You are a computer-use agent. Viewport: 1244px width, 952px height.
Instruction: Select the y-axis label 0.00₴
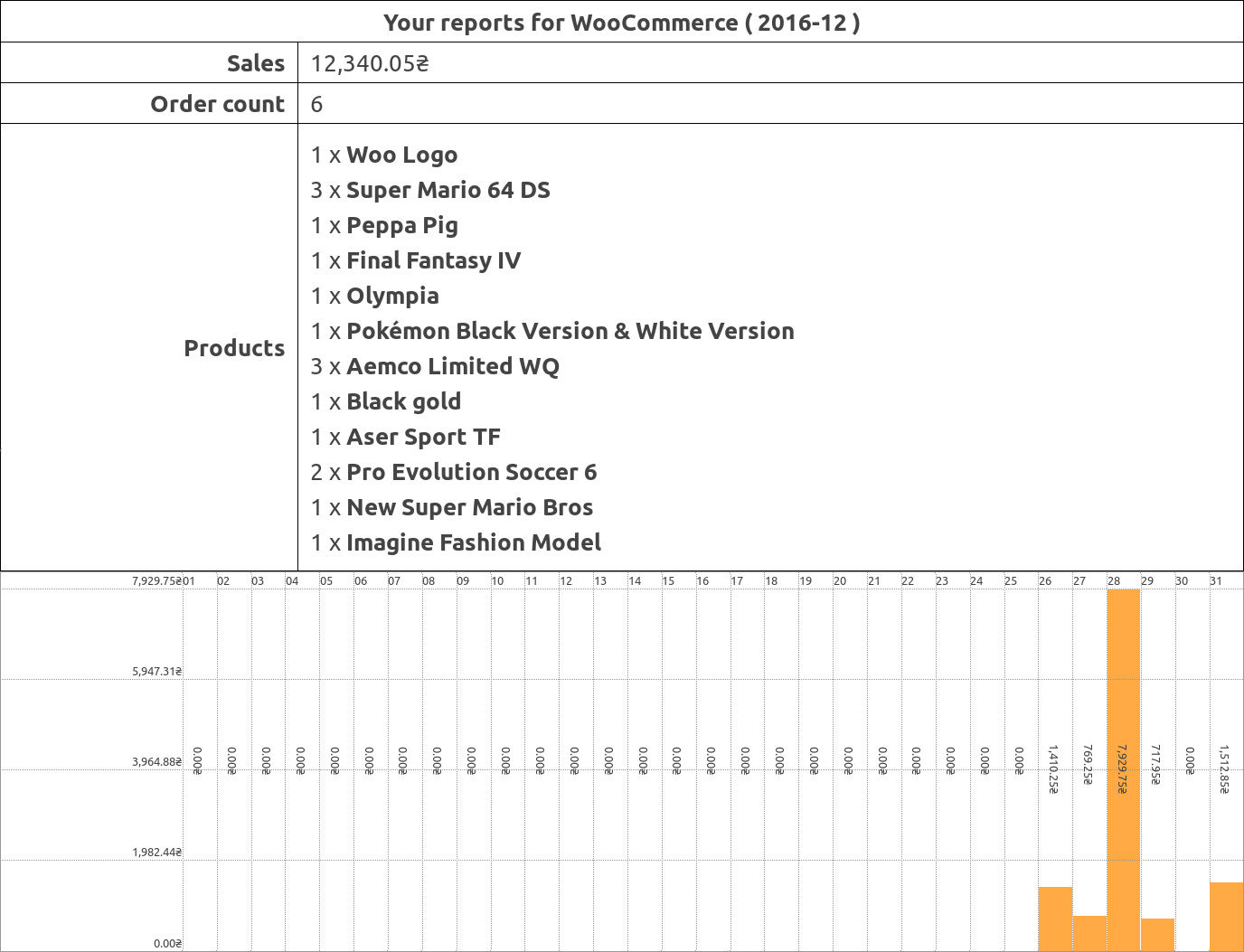[x=168, y=944]
